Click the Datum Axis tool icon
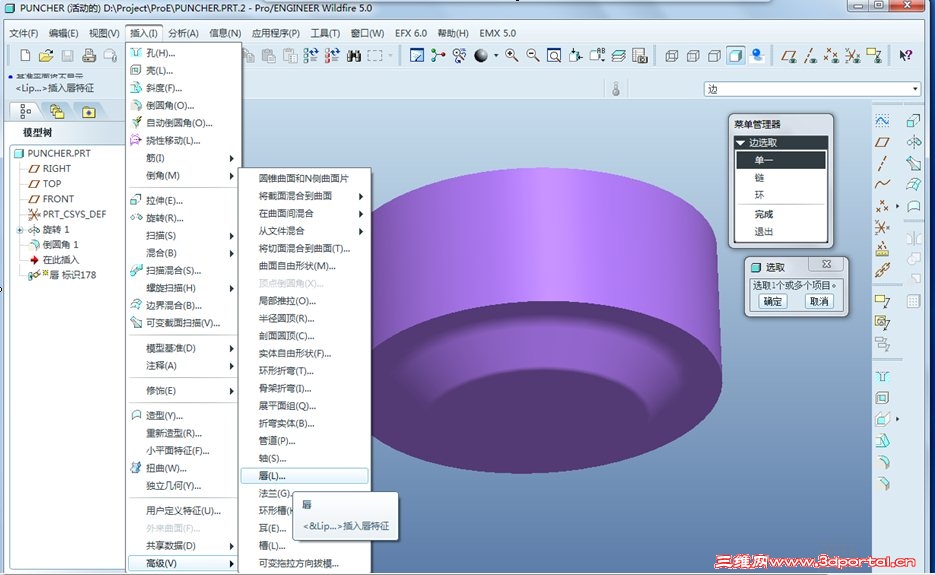This screenshot has height=575, width=935. [x=882, y=163]
